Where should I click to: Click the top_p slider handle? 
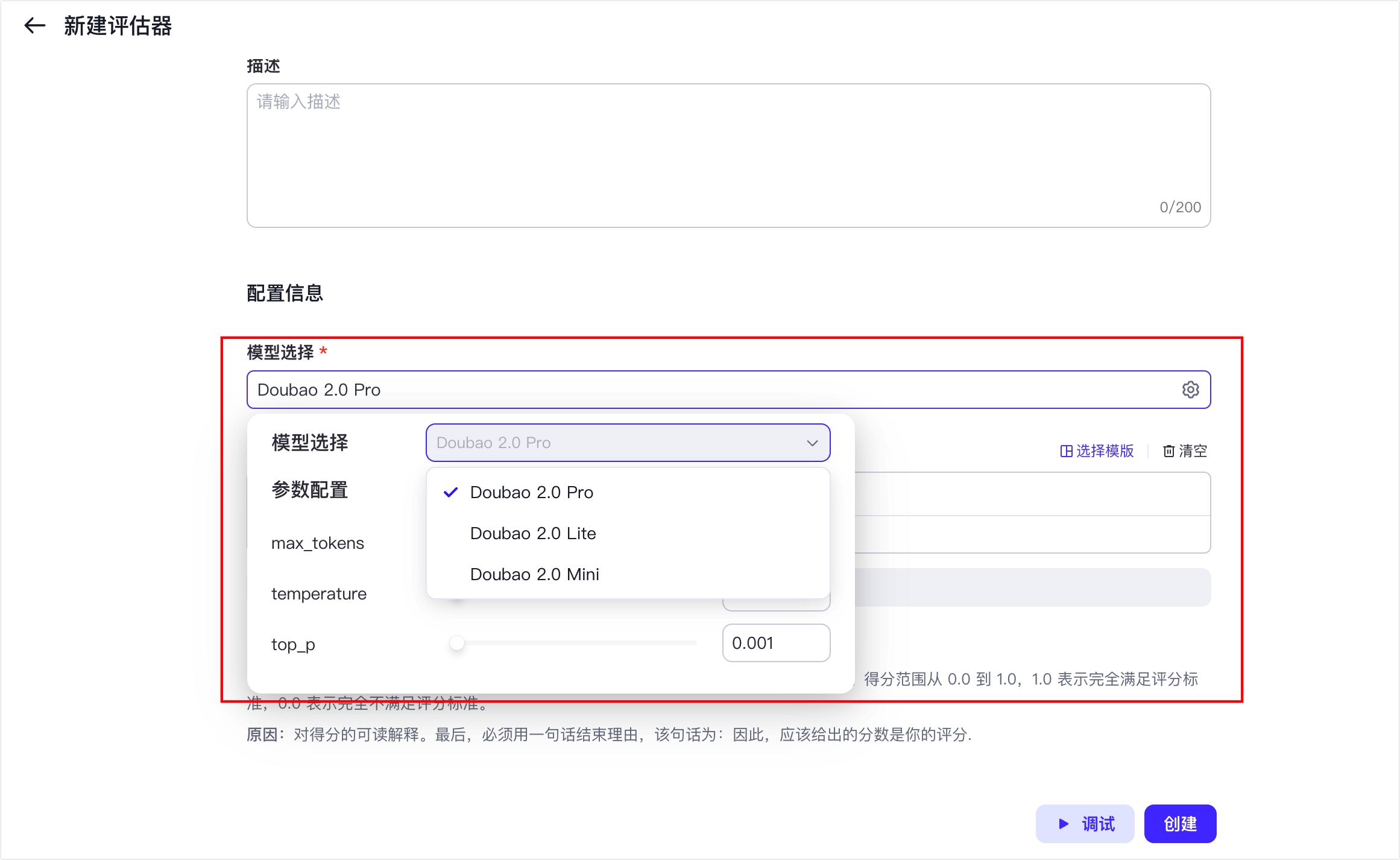pyautogui.click(x=457, y=643)
